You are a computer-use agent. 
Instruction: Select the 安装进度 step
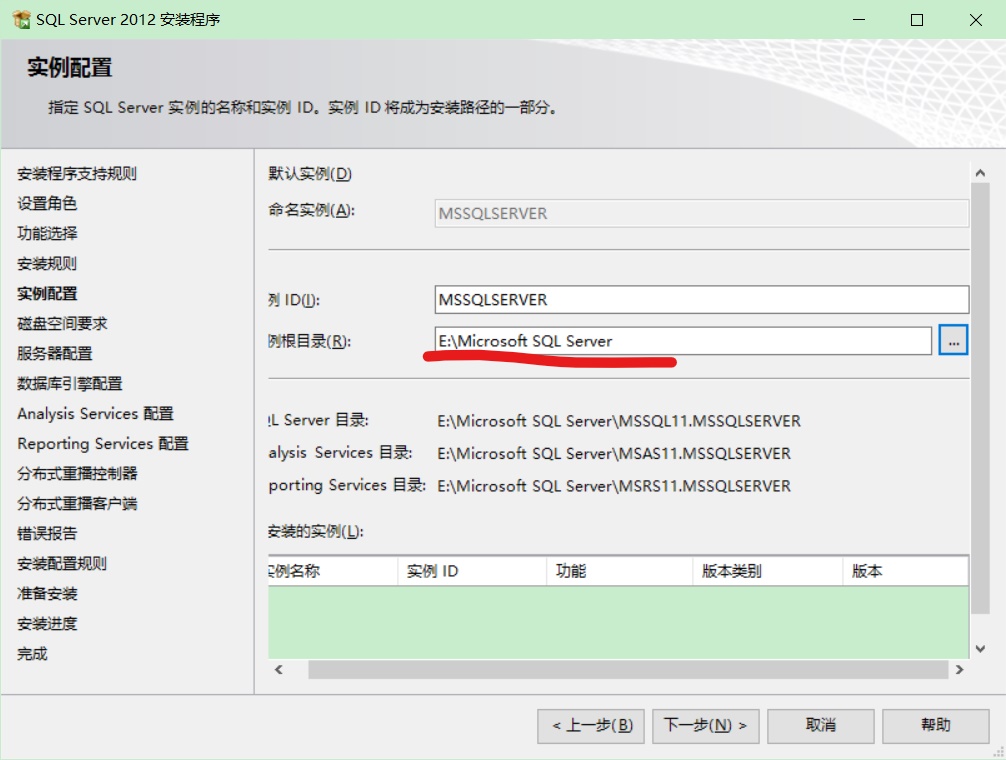[47, 624]
